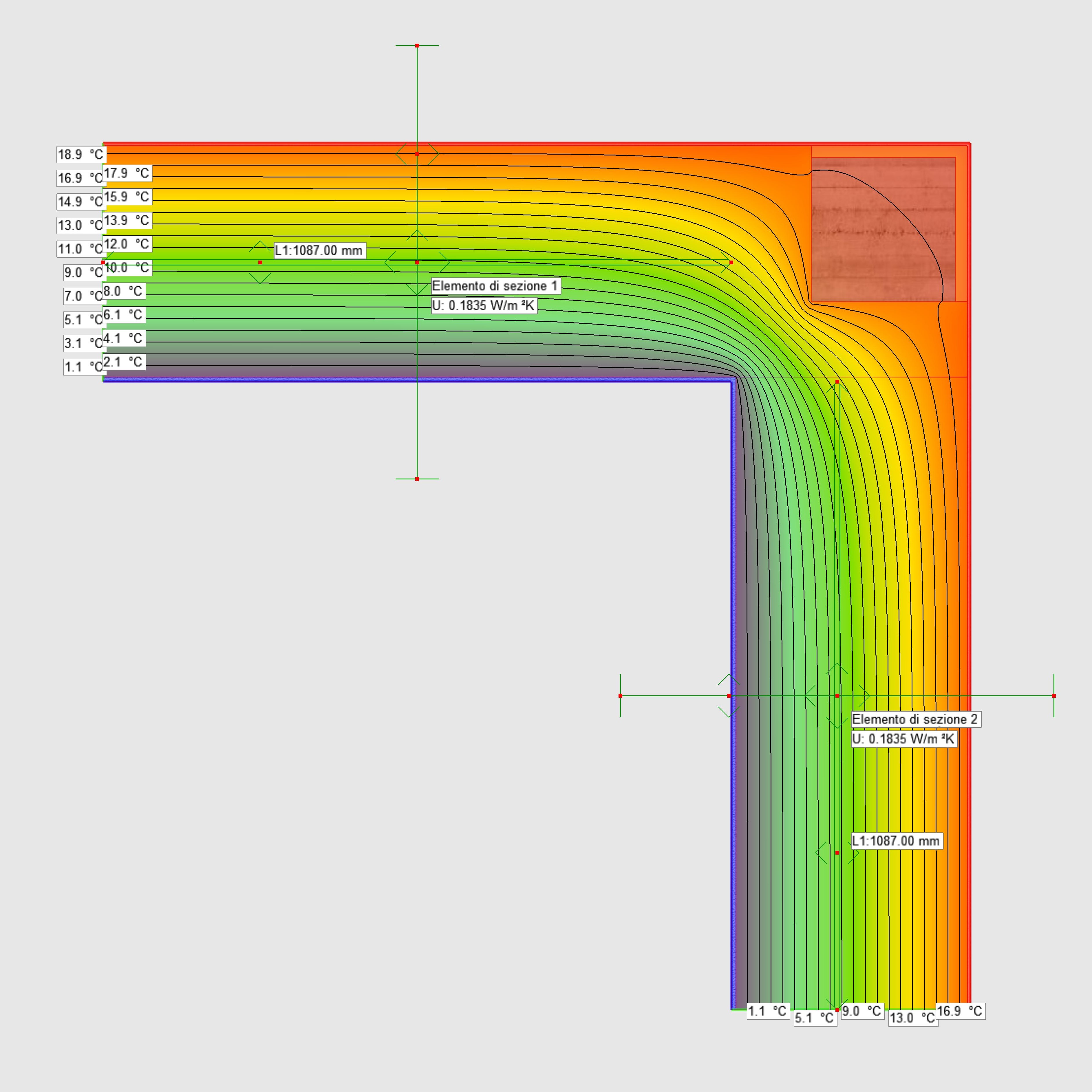Viewport: 1092px width, 1092px height.
Task: Select the 3.1 °C isotherm label
Action: point(83,343)
